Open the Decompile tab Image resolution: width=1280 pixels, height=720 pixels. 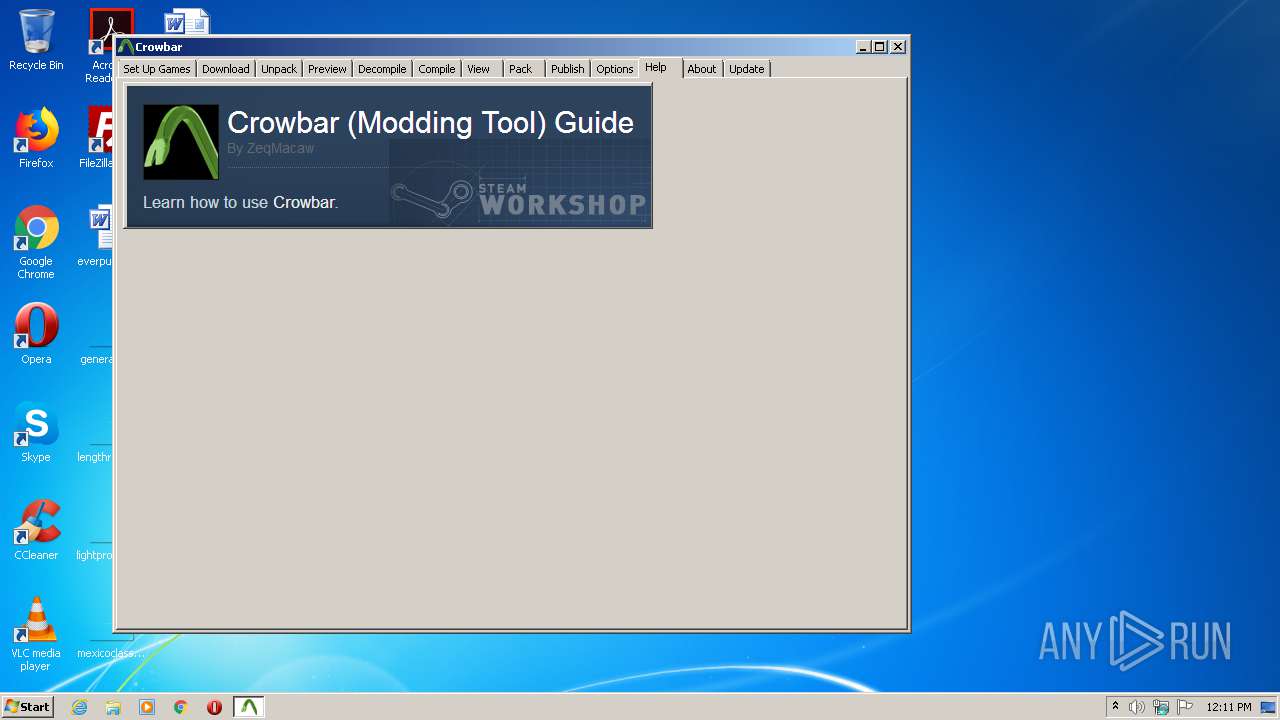click(382, 69)
